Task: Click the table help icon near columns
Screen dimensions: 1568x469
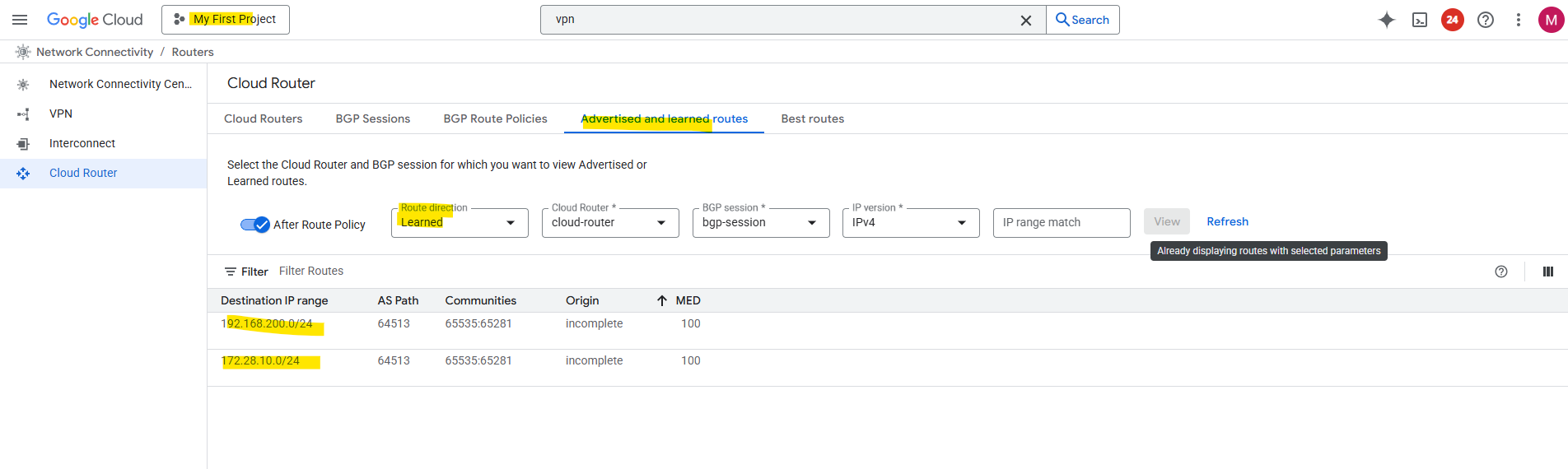Action: (x=1501, y=272)
